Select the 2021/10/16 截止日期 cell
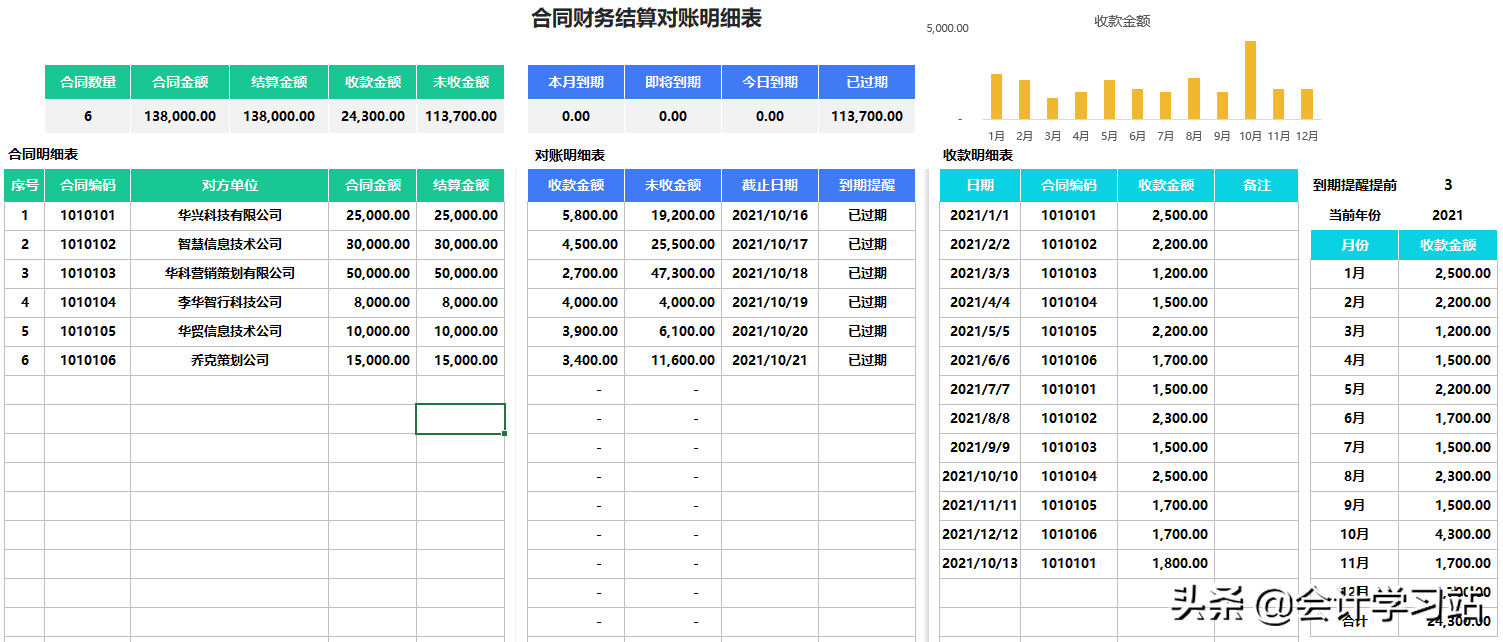 point(769,215)
